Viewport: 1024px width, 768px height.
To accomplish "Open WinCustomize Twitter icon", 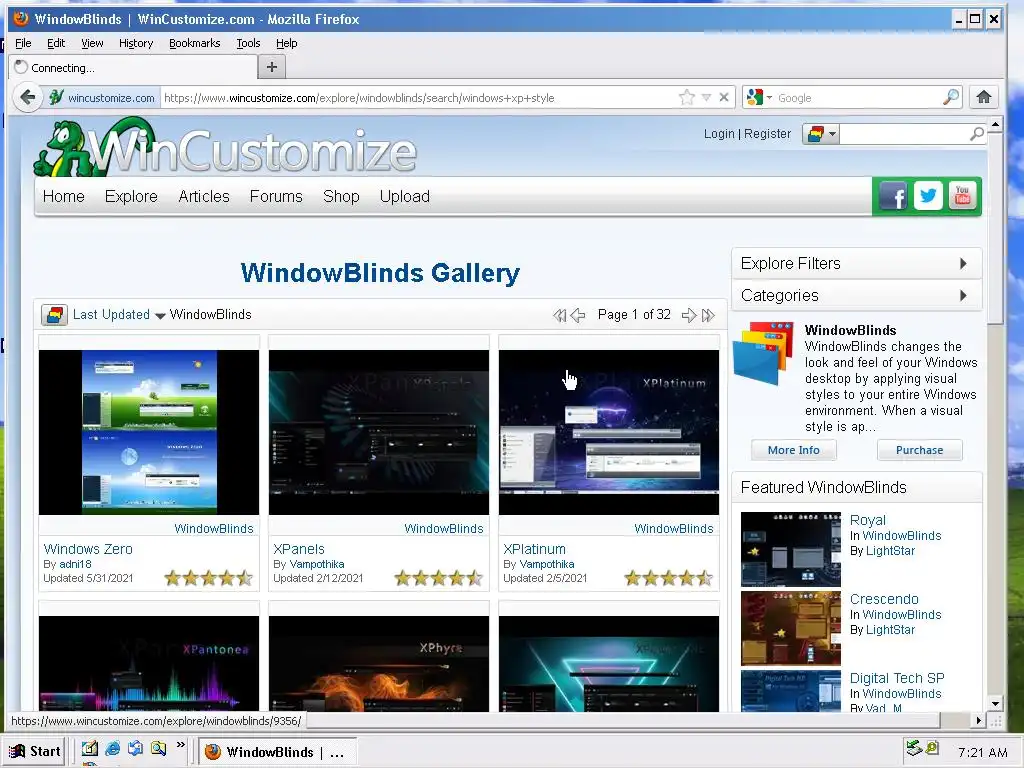I will pyautogui.click(x=927, y=195).
